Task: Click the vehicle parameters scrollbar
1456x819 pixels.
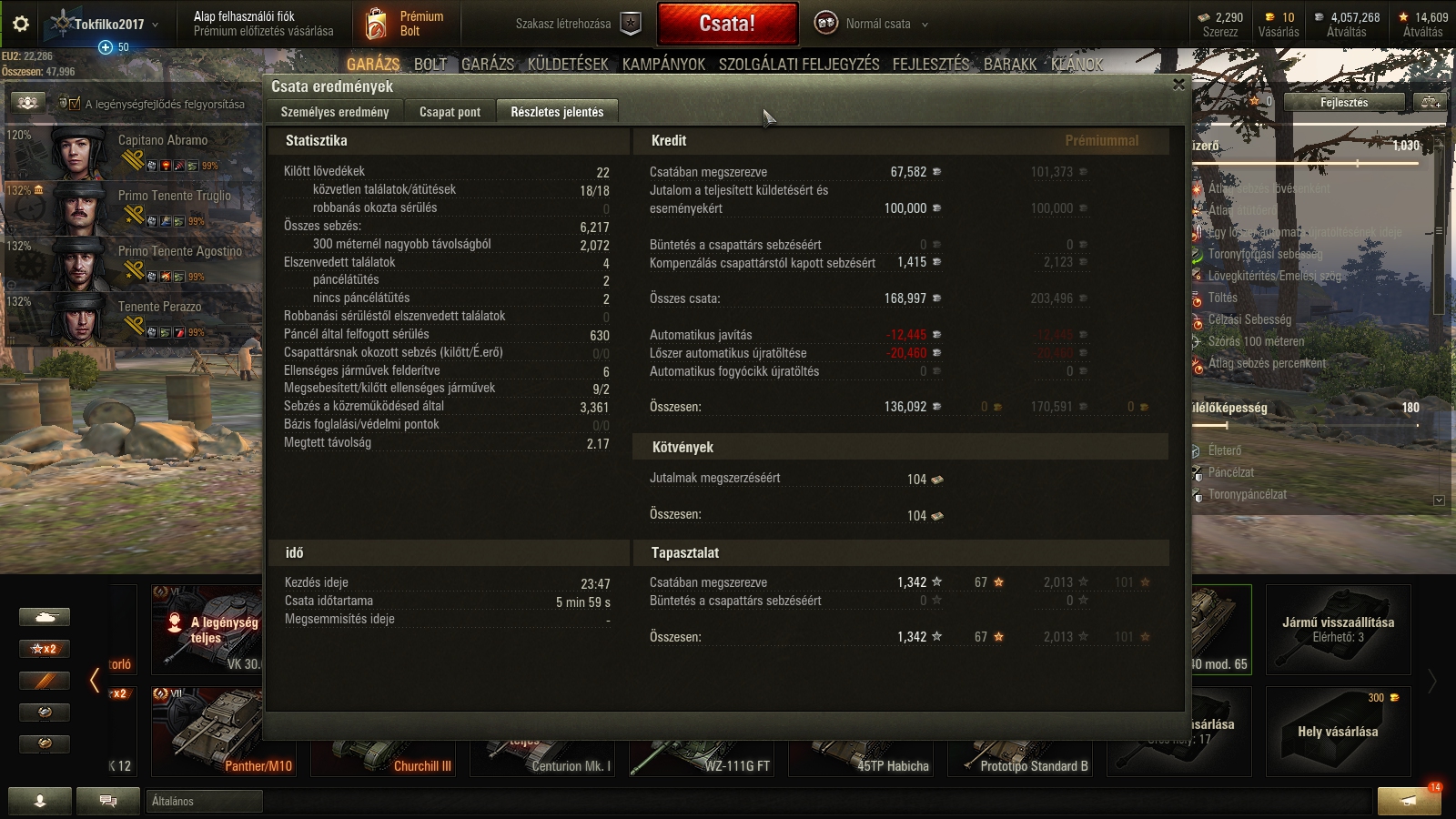Action: click(x=1439, y=318)
